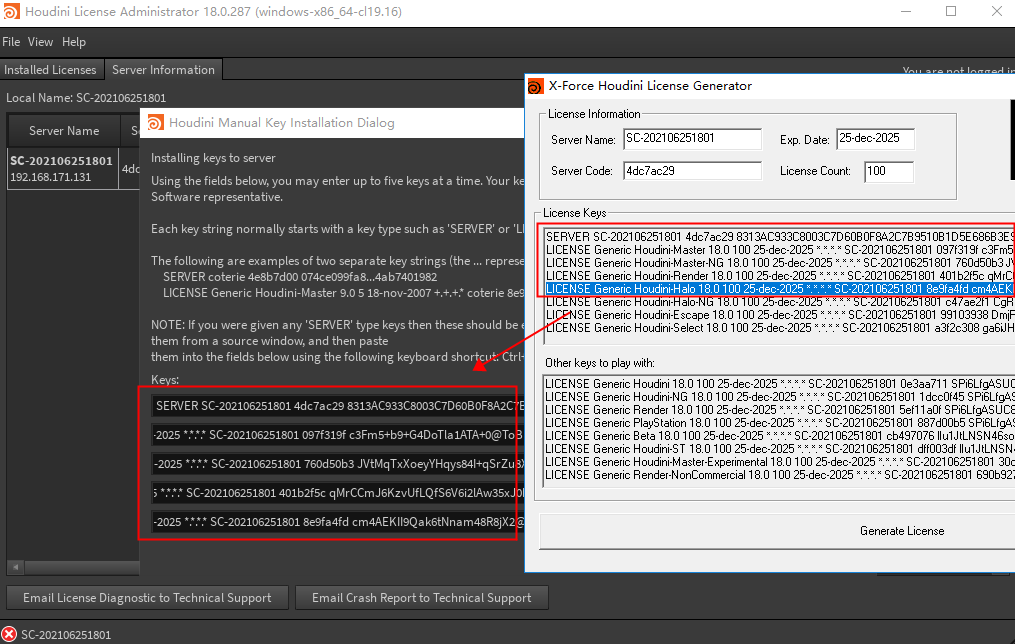Click the Keys field containing 097f319f
The width and height of the screenshot is (1015, 644).
(x=337, y=435)
